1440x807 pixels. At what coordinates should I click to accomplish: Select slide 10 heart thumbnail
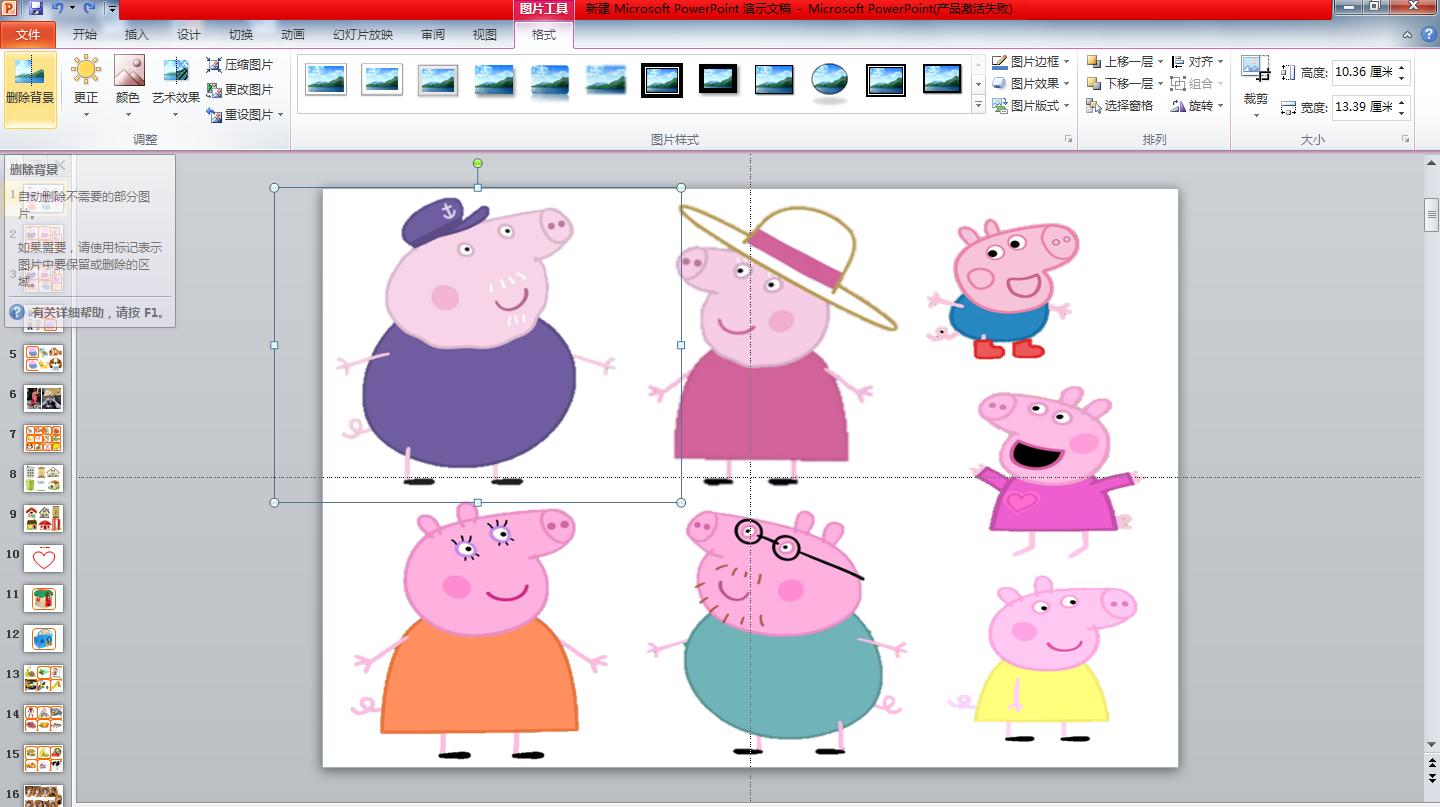coord(43,558)
